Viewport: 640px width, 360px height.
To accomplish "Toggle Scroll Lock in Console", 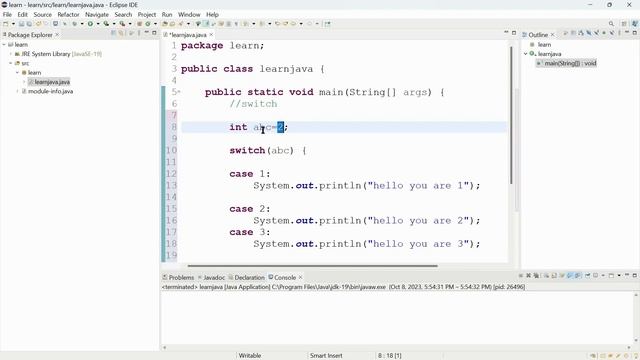I will coord(554,276).
